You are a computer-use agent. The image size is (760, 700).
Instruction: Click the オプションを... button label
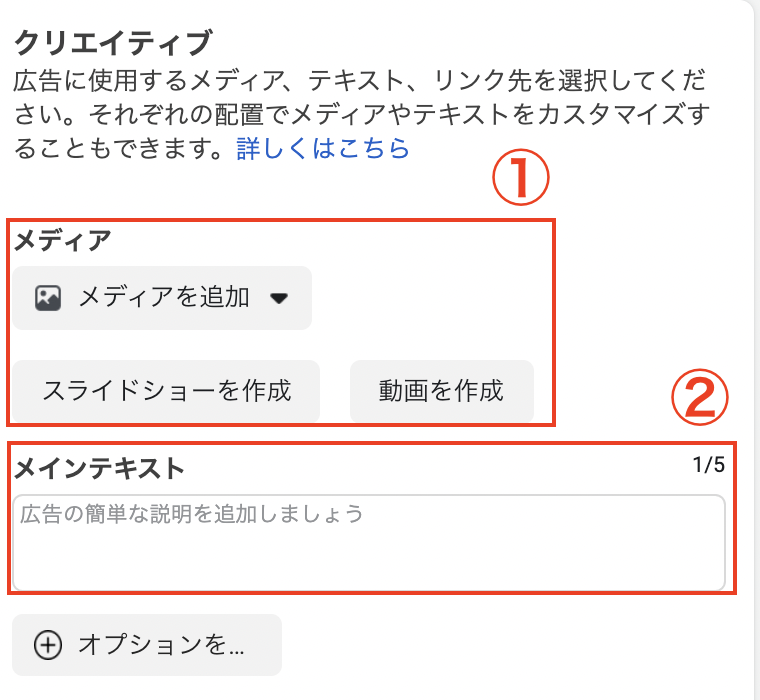pyautogui.click(x=161, y=646)
